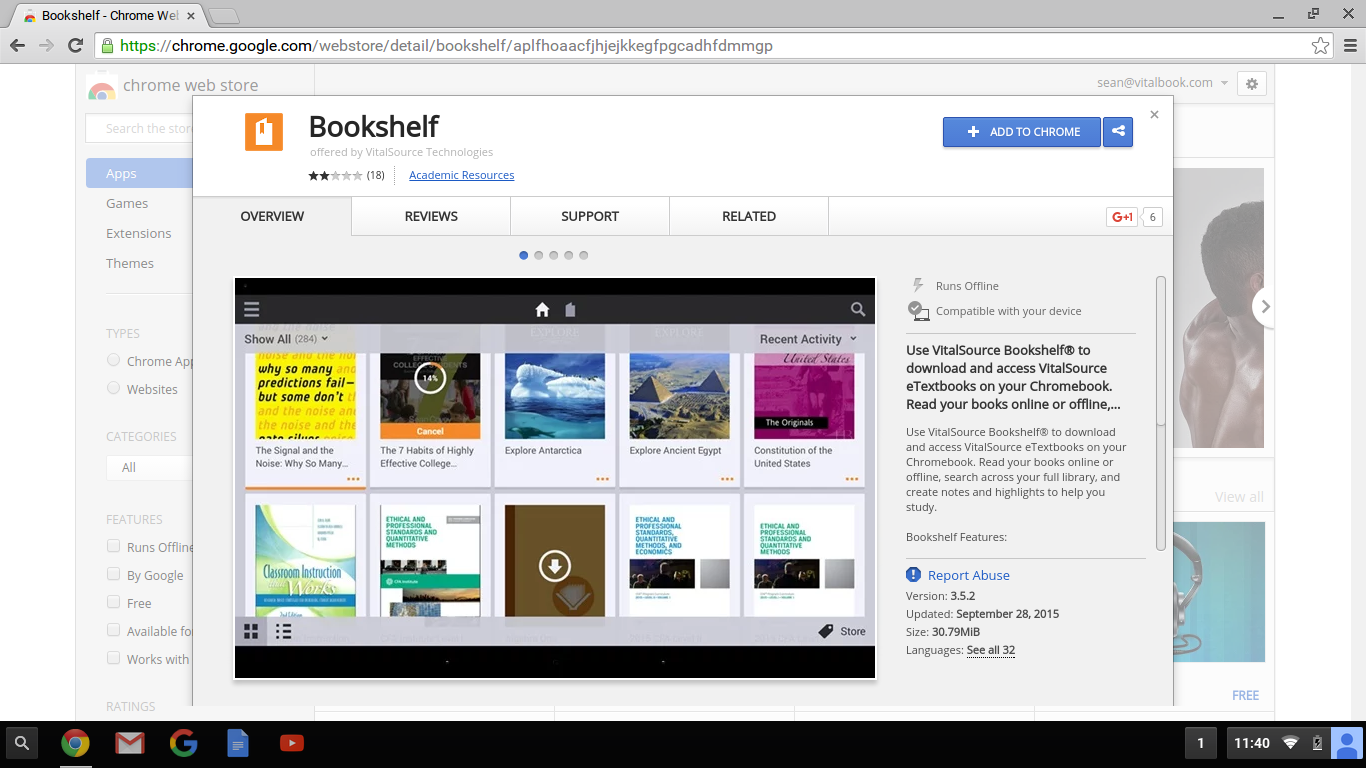Click the Bookshelf orange app icon
1366x768 pixels.
[x=264, y=132]
